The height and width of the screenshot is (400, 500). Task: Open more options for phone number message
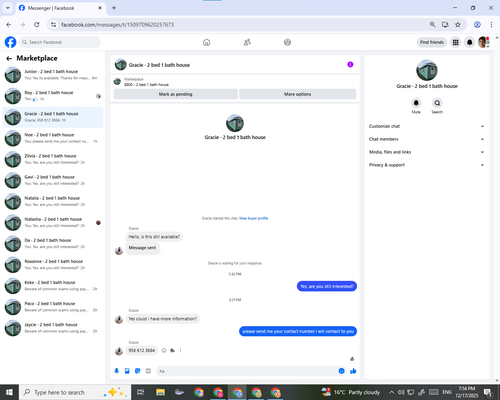coord(180,350)
